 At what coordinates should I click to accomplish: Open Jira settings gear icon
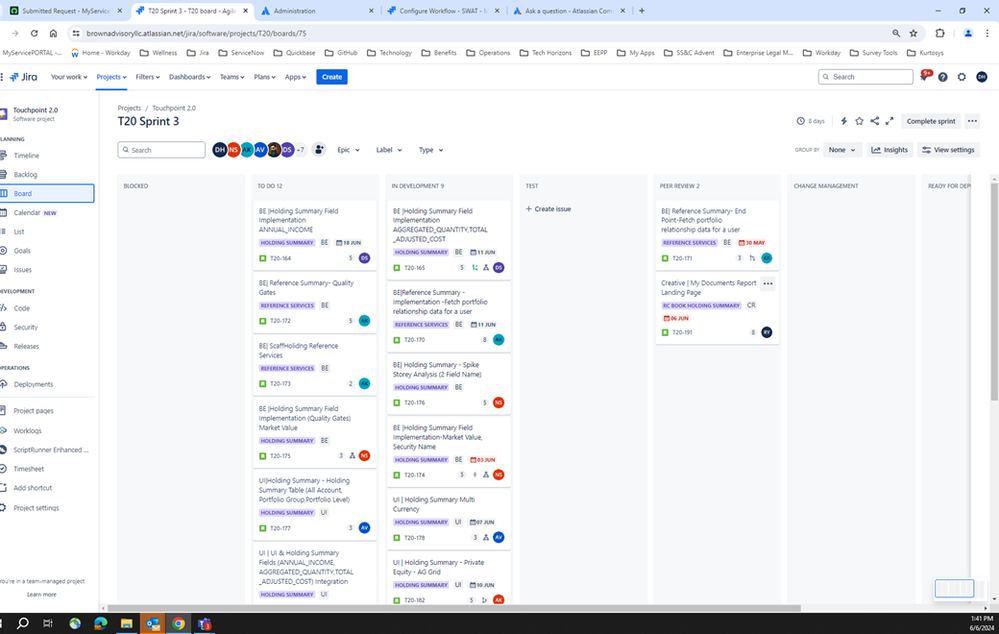961,77
